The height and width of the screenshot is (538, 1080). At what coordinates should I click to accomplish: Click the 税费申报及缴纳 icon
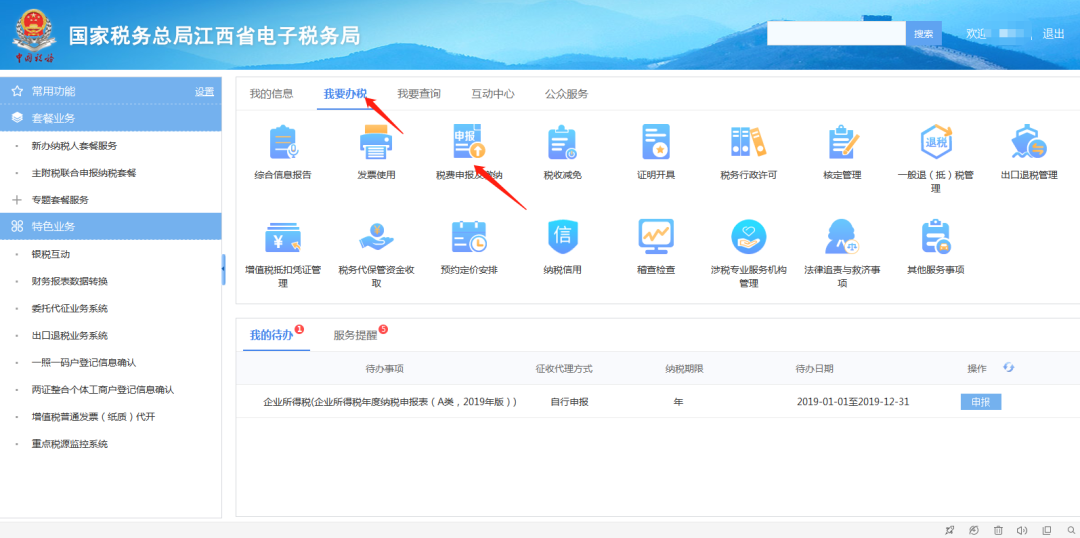[x=469, y=144]
